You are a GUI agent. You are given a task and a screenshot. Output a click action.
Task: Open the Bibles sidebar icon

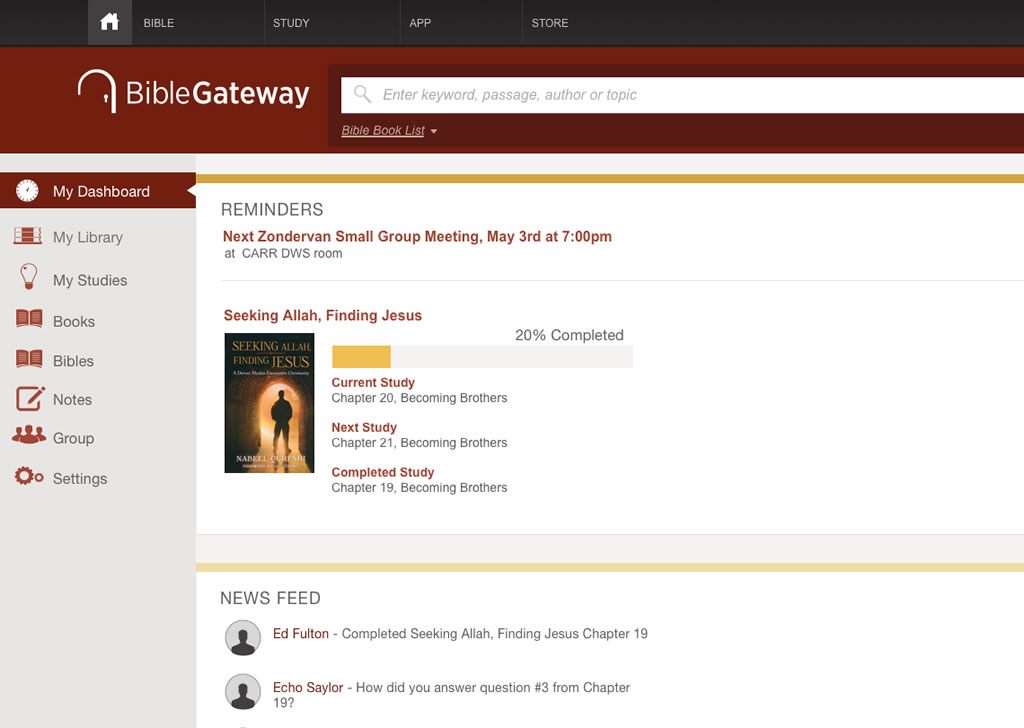[x=29, y=359]
